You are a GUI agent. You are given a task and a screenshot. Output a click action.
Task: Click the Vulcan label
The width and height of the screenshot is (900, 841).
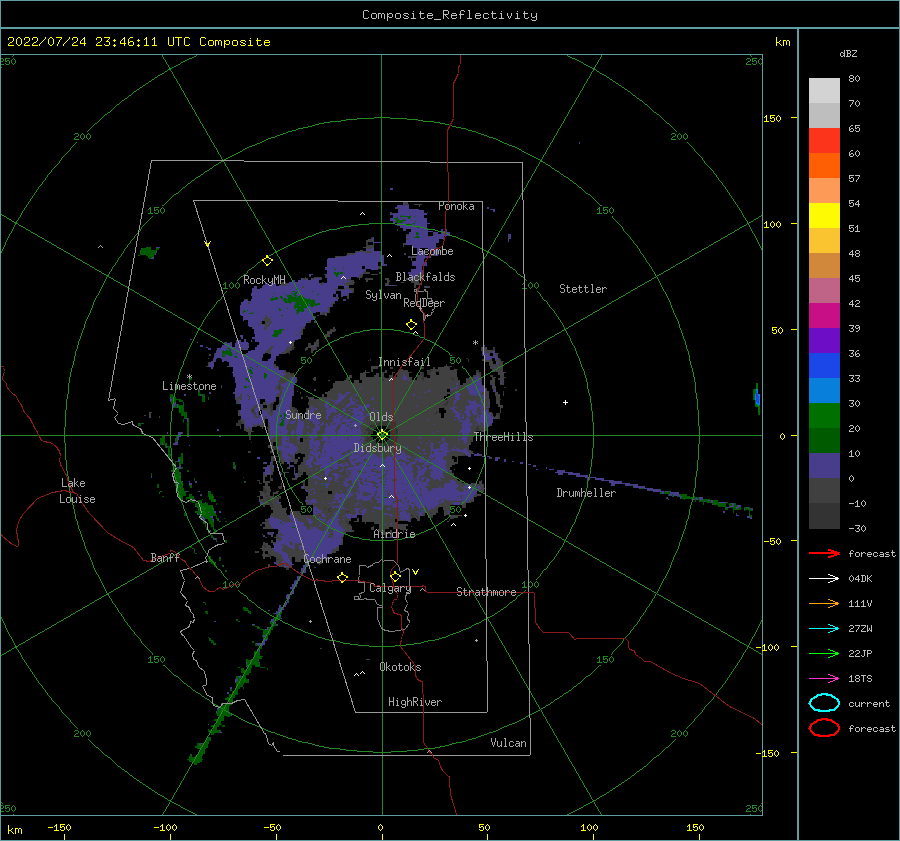click(x=509, y=743)
